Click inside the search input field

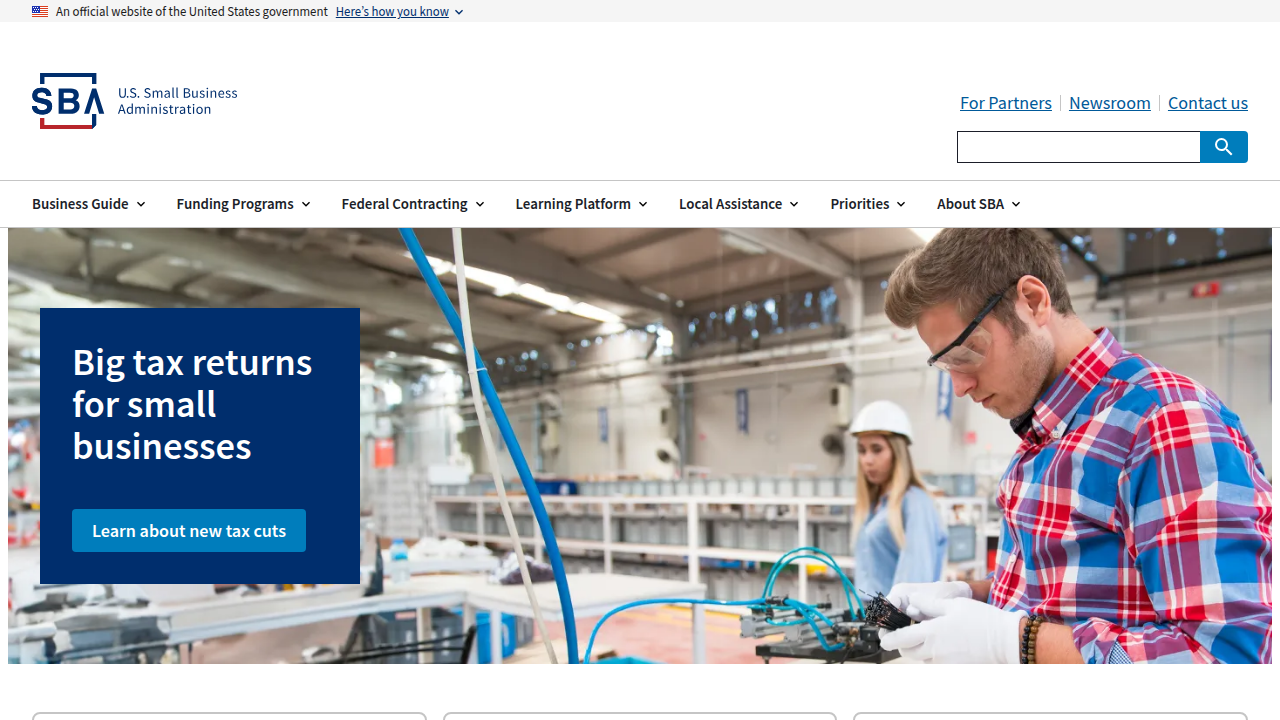coord(1078,146)
